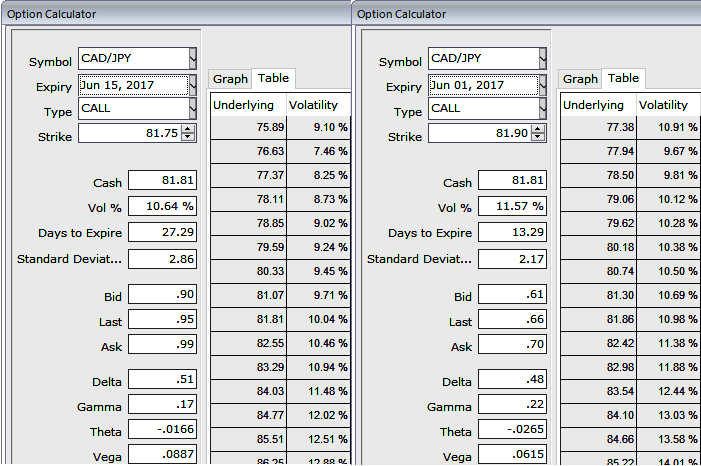The image size is (701, 466).
Task: Click Cash field in right calculator
Action: 512,180
